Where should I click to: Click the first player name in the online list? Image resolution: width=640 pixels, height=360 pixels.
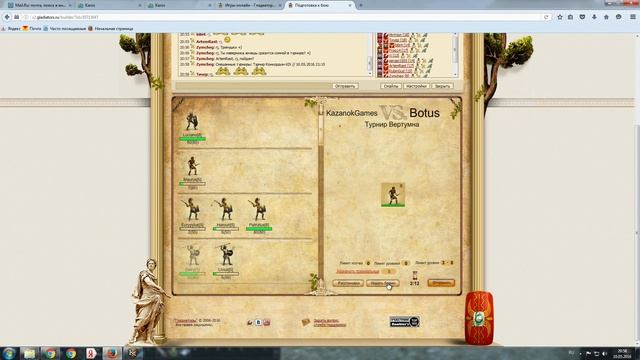(x=399, y=35)
